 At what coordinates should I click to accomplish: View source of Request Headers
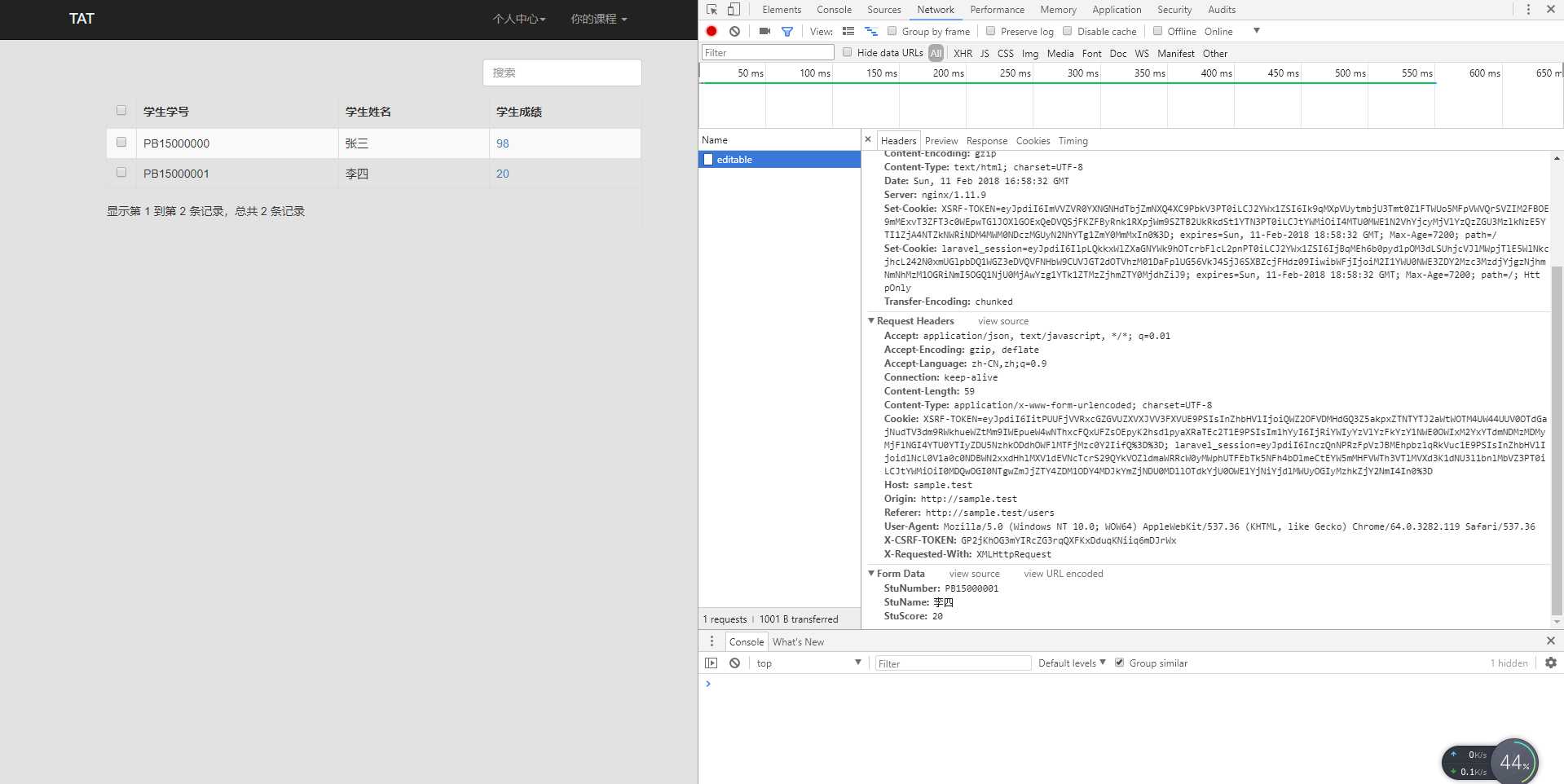click(1003, 321)
